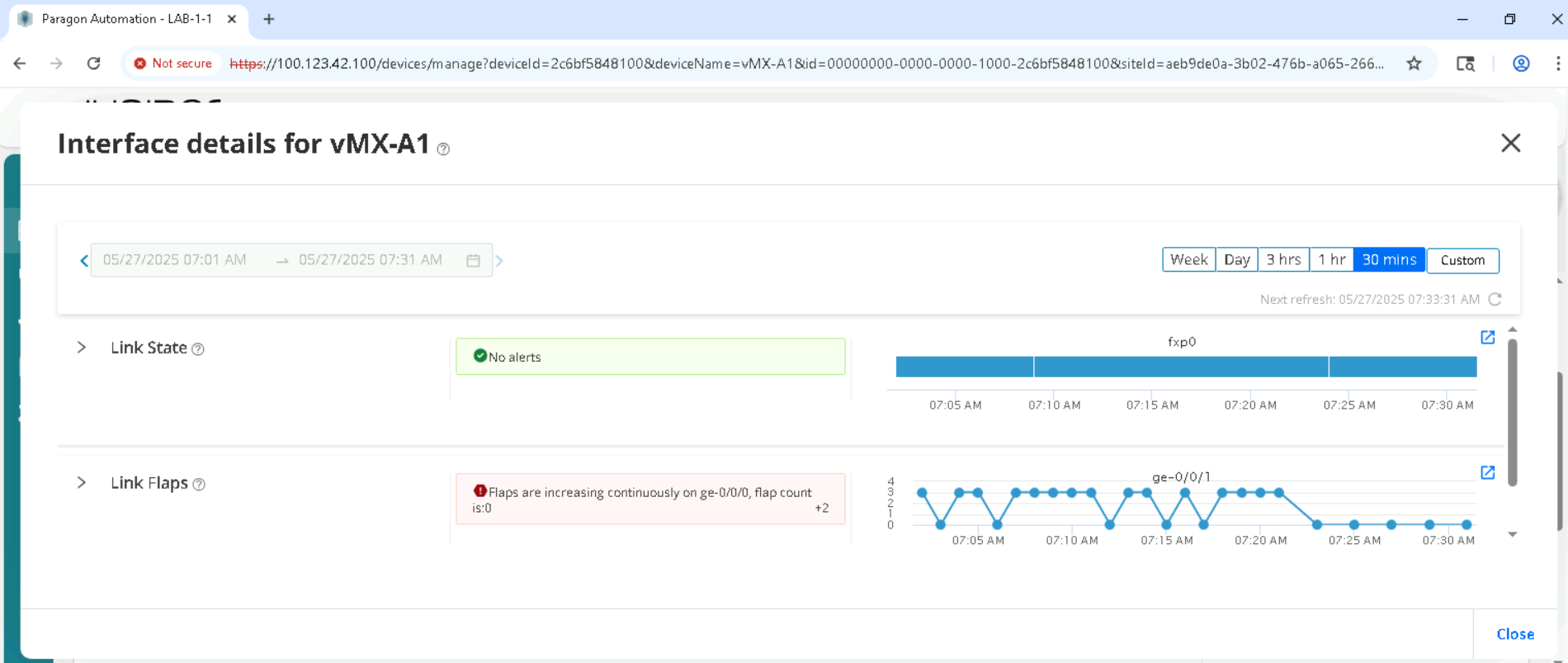The image size is (1568, 663).
Task: Choose the Custom time range button
Action: point(1462,260)
